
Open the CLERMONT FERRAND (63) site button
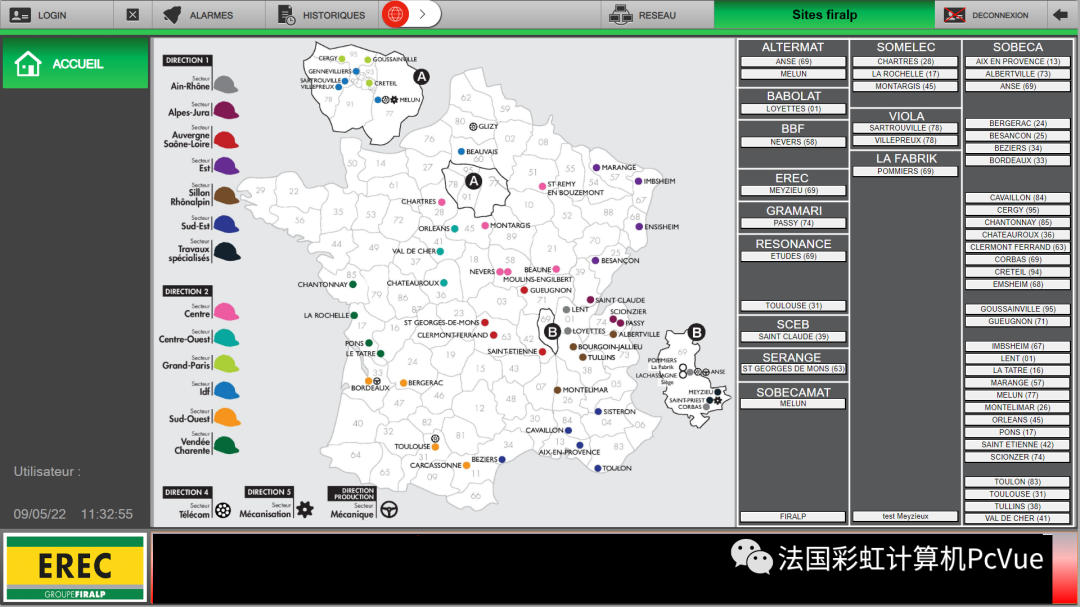[1017, 247]
